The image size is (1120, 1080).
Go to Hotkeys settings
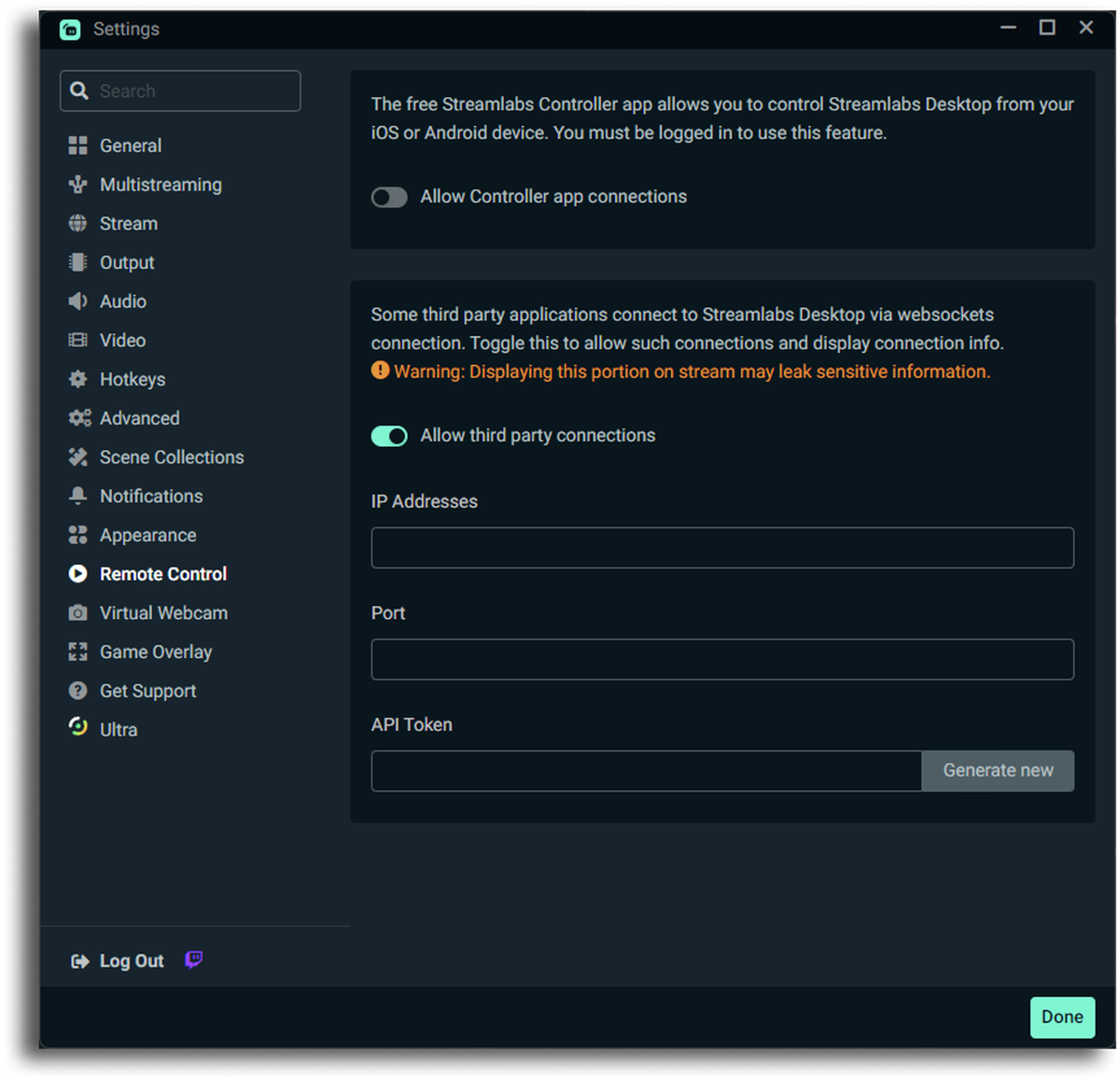click(x=133, y=380)
